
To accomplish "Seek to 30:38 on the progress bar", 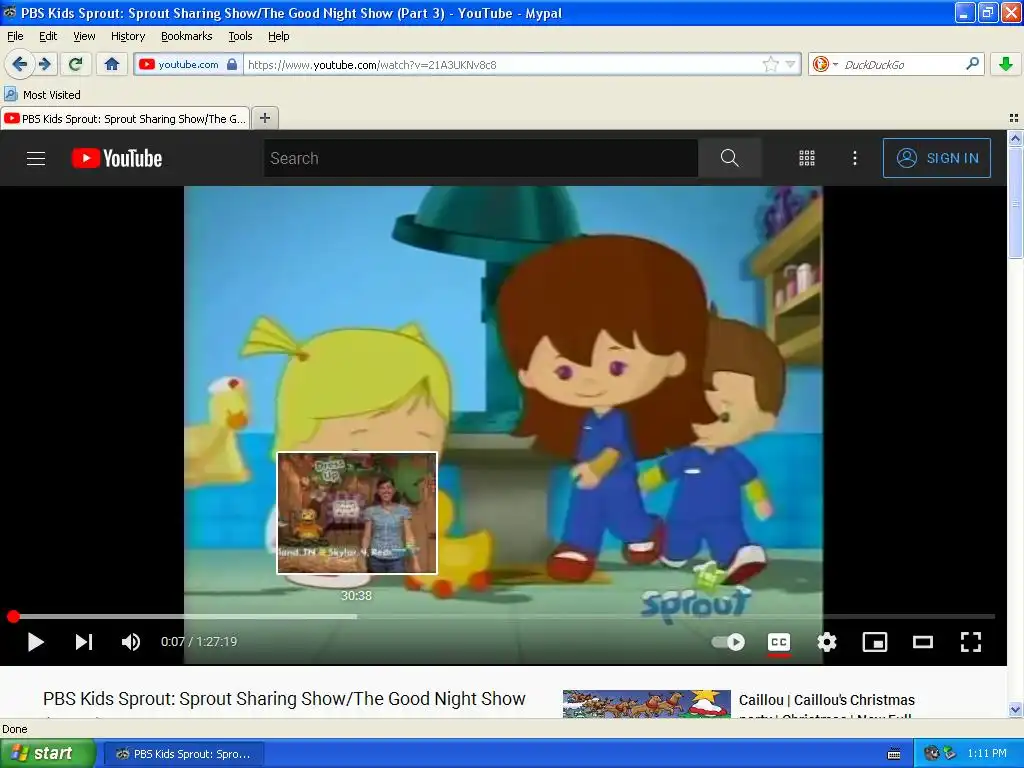I will click(x=357, y=616).
